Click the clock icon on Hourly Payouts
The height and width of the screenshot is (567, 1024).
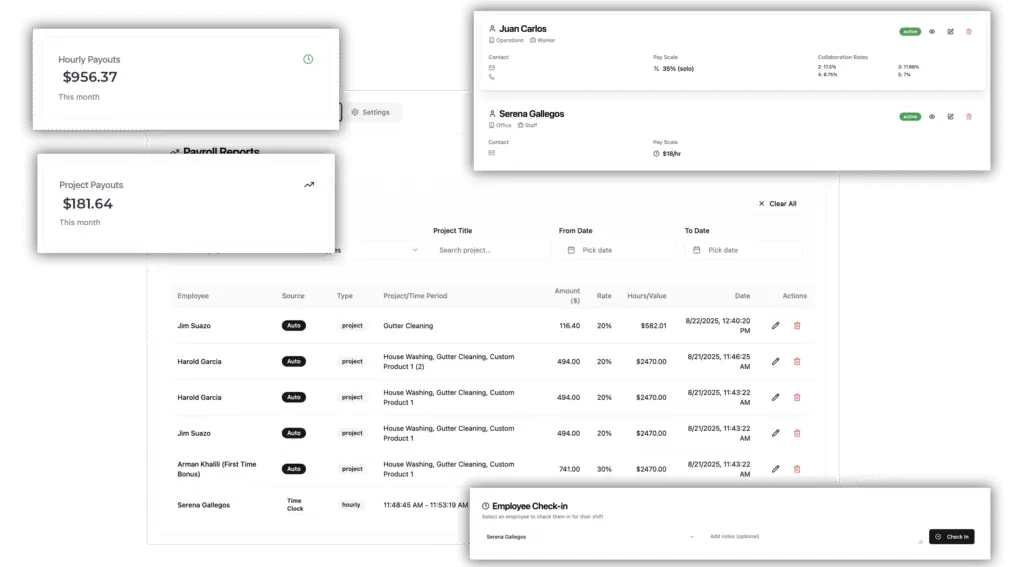tap(308, 59)
